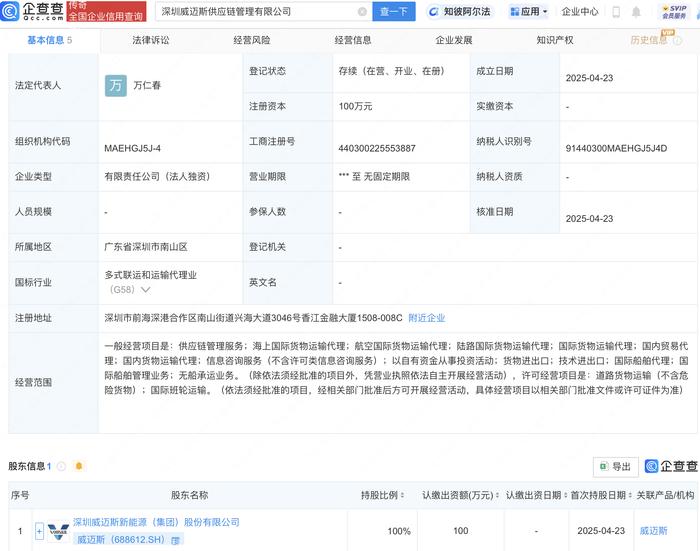
Task: Switch to 法律诉讼 tab
Action: [x=151, y=40]
